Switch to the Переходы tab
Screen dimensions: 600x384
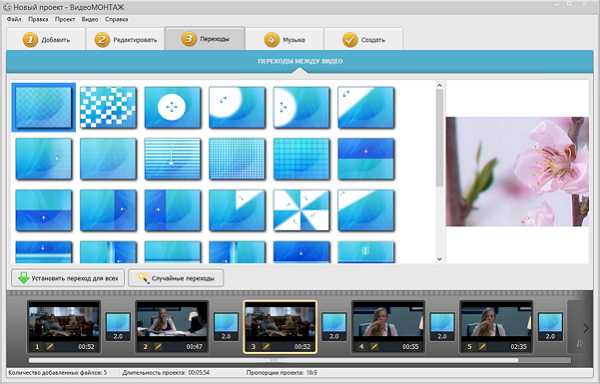pos(205,39)
